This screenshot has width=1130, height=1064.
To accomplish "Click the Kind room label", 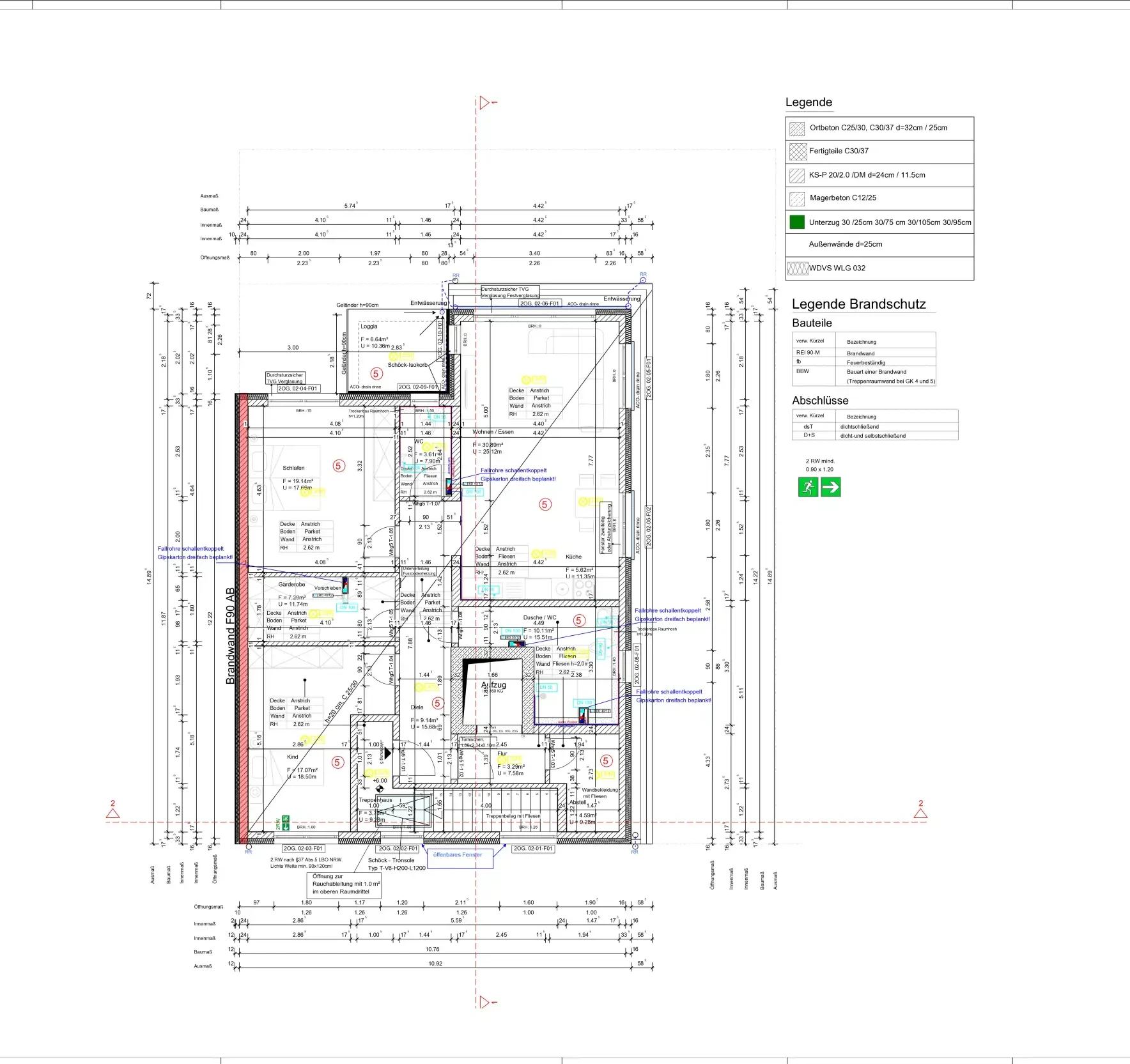I will click(293, 757).
